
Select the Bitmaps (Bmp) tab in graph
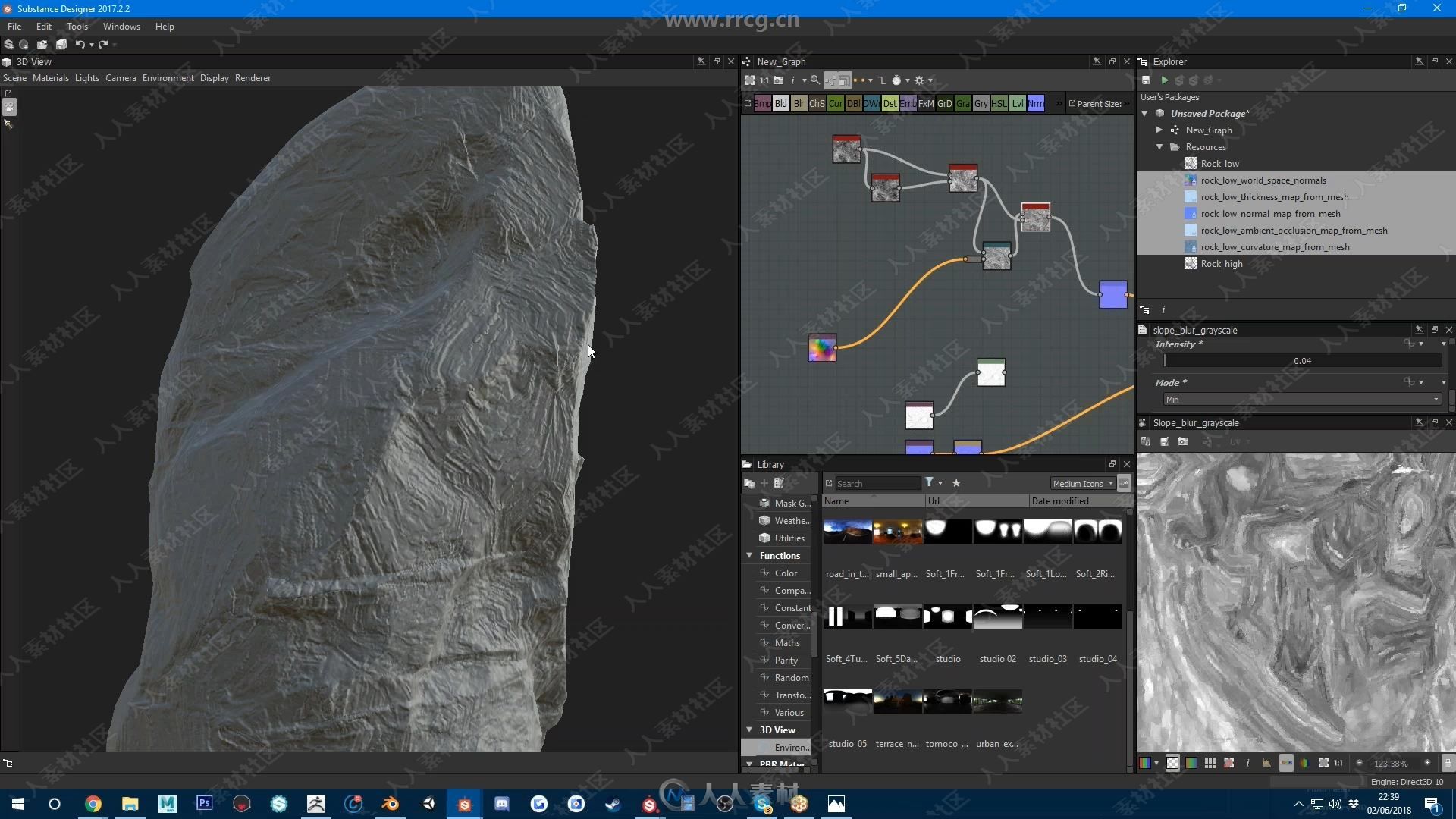pos(761,103)
